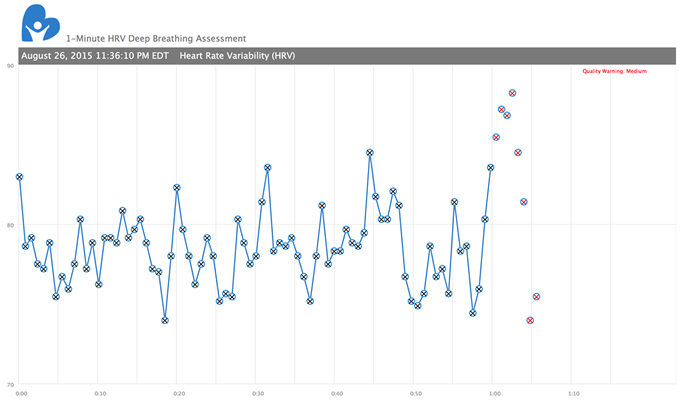This screenshot has width=681, height=404.
Task: Select the 80 value on the y-axis
Action: (10, 225)
